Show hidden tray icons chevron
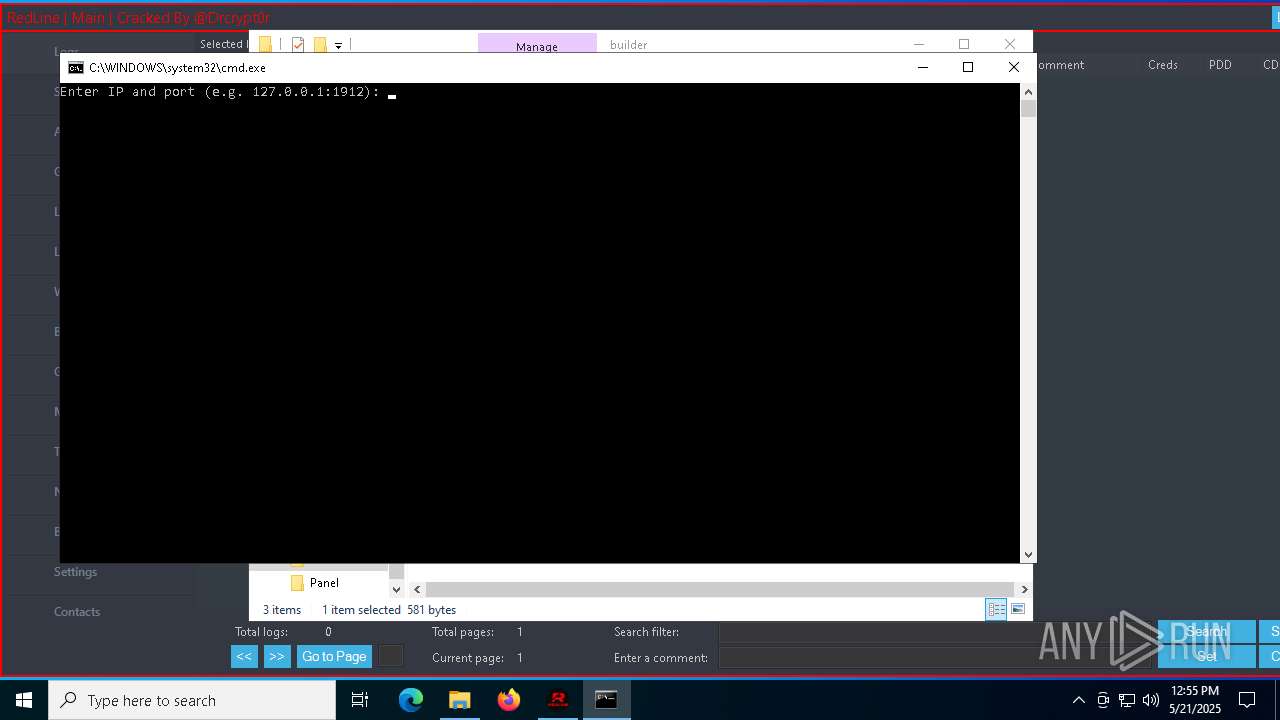1280x720 pixels. pyautogui.click(x=1078, y=700)
